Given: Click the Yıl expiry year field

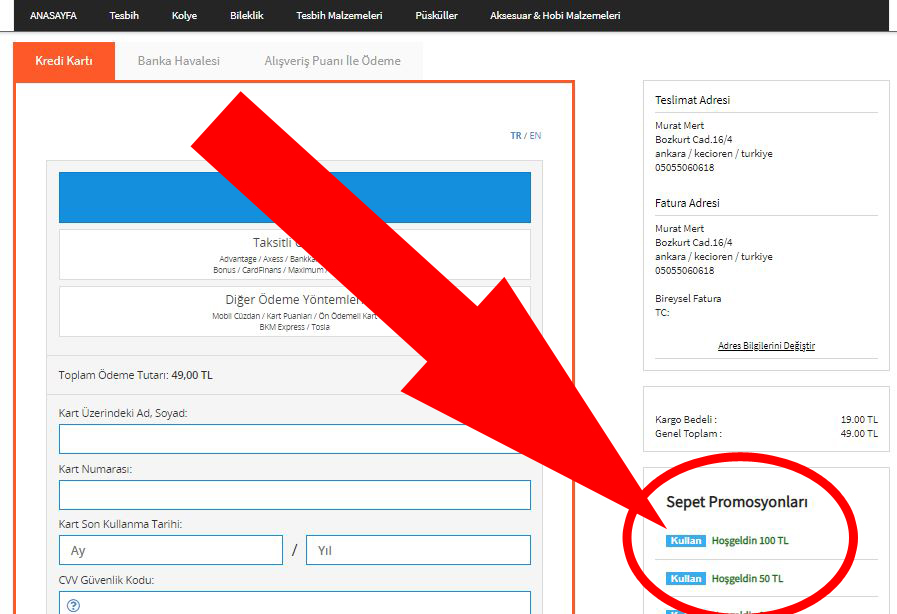Looking at the screenshot, I should pos(418,550).
